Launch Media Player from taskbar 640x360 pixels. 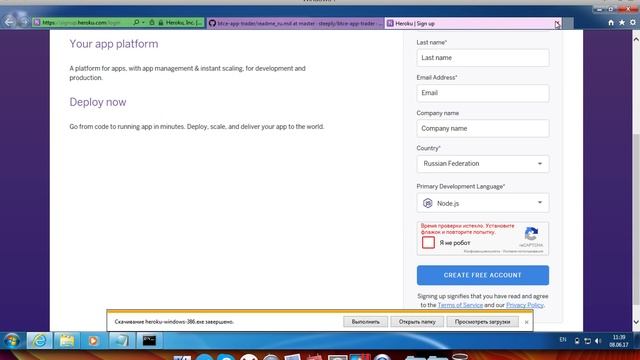(x=93, y=340)
